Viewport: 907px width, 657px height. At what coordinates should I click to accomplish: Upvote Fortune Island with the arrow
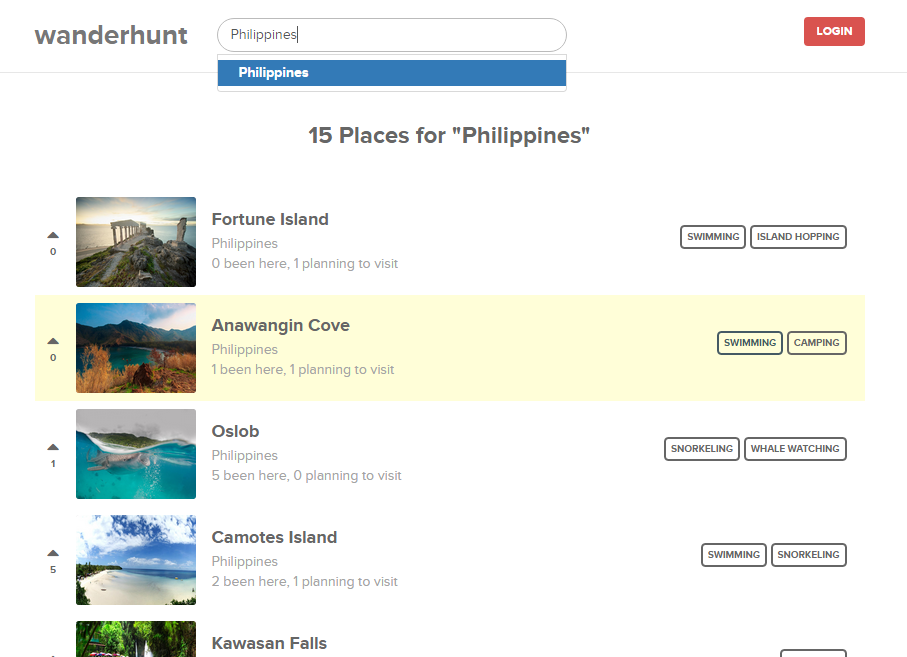point(53,235)
